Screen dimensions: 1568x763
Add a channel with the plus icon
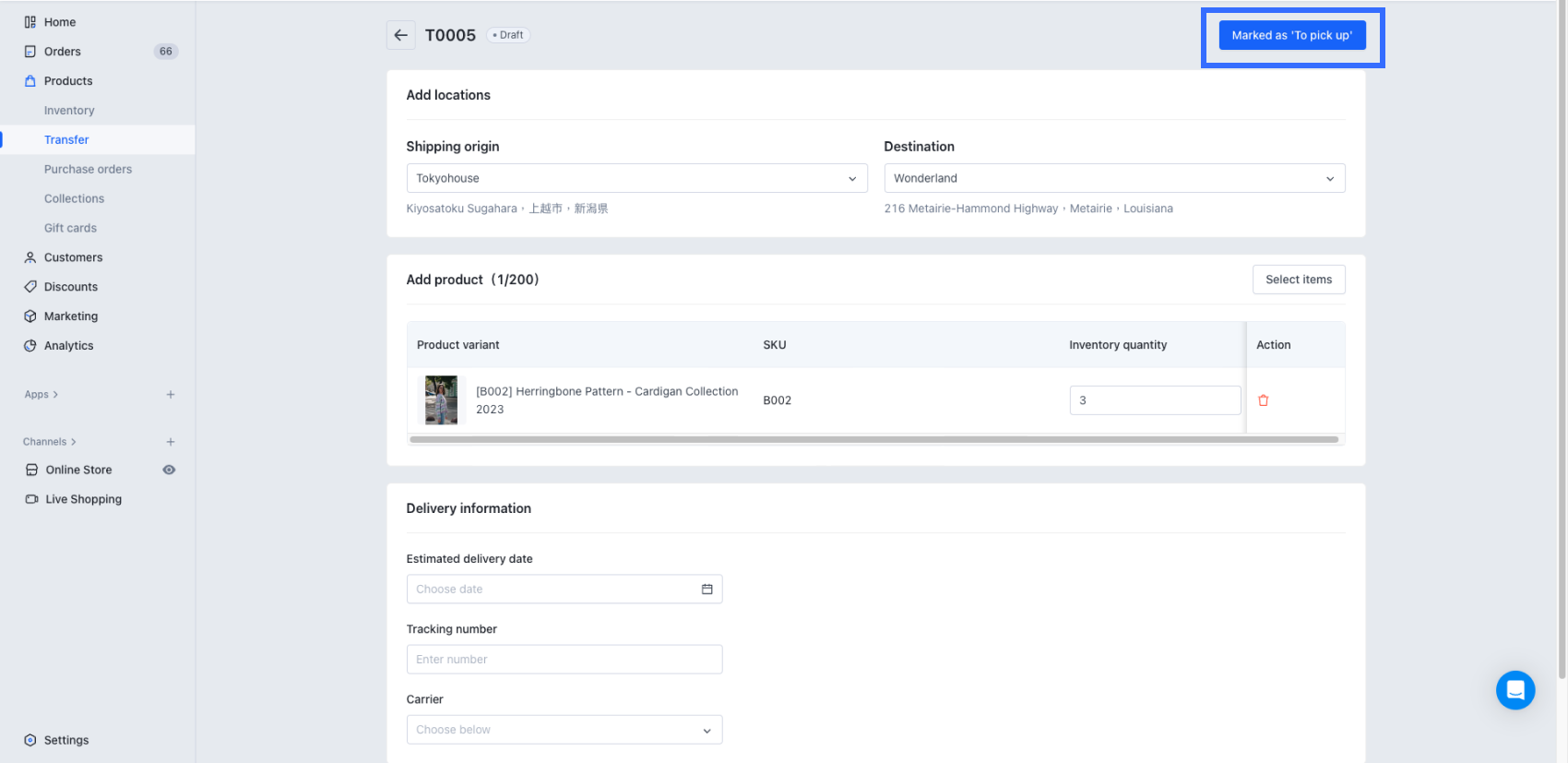pos(171,442)
